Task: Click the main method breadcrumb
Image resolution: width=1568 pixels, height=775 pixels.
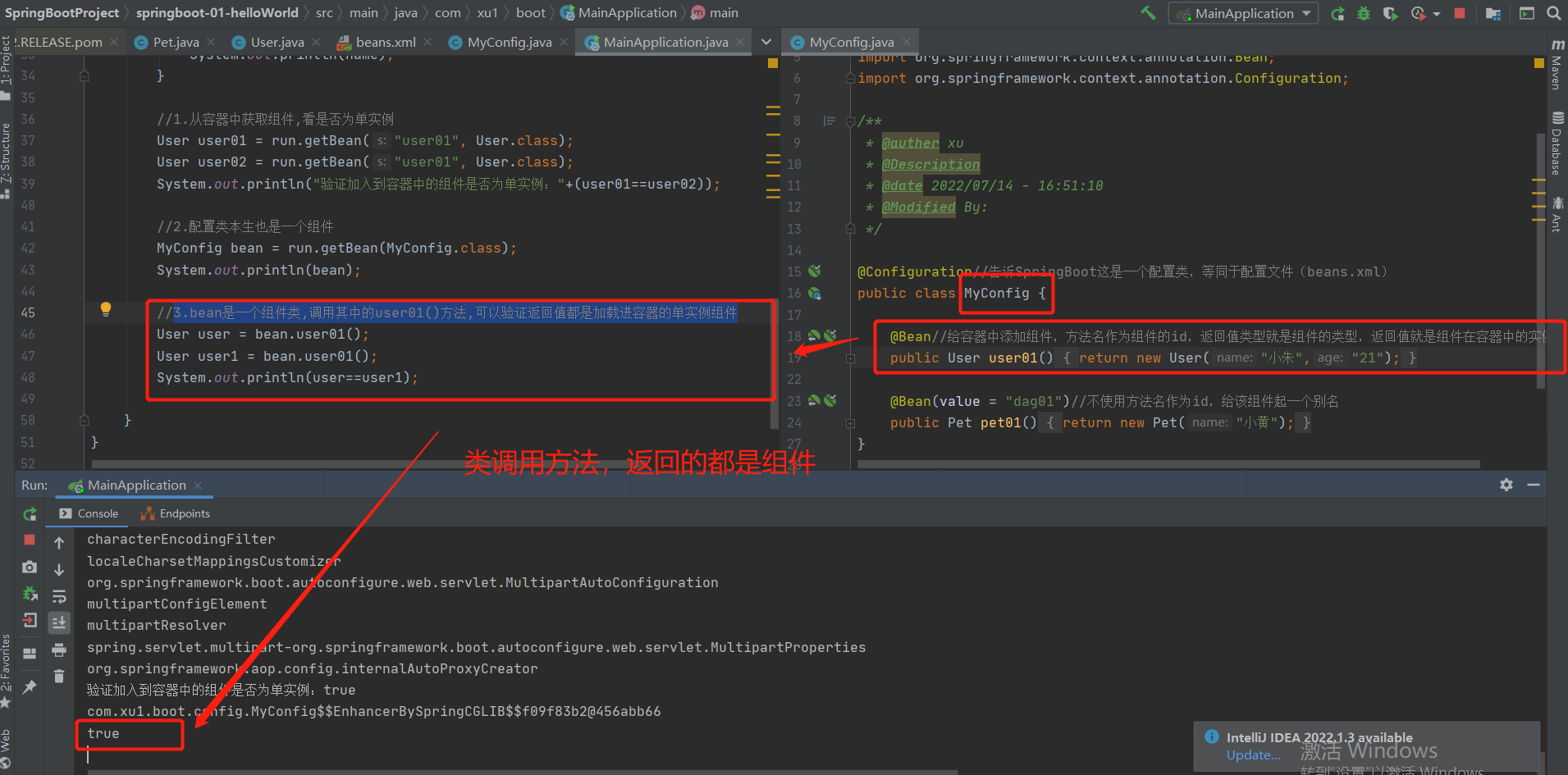Action: pos(715,13)
